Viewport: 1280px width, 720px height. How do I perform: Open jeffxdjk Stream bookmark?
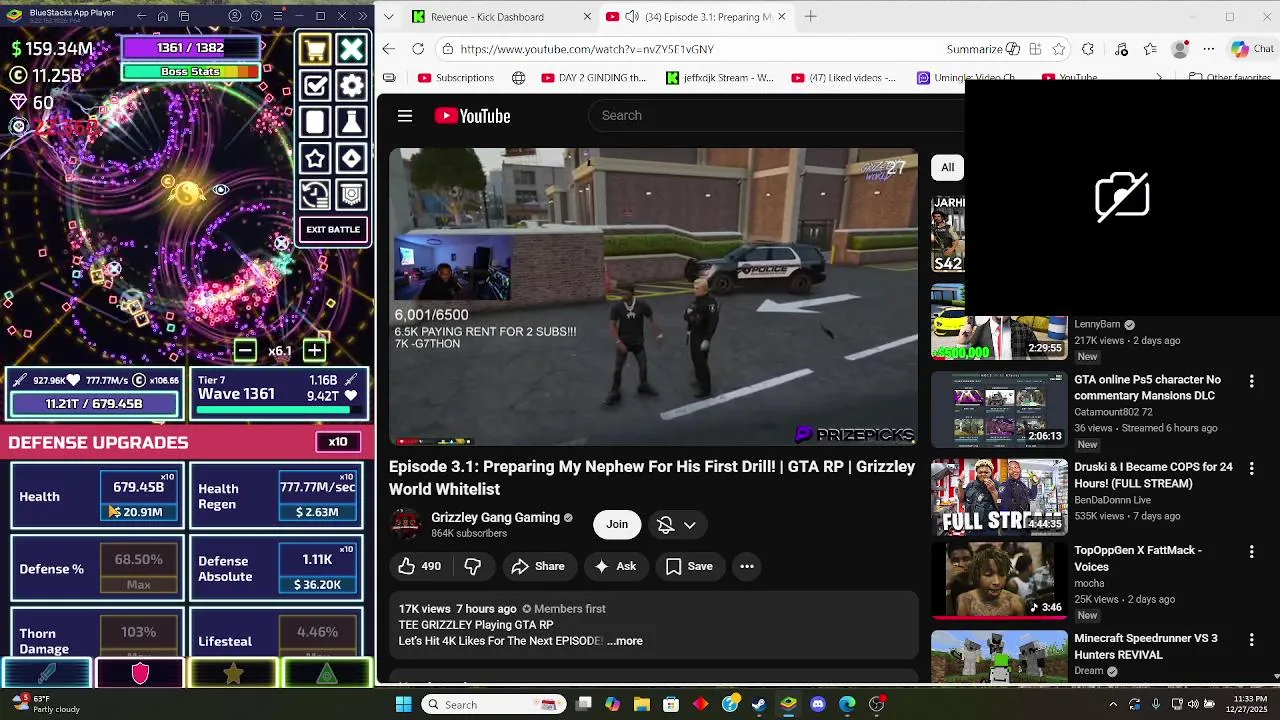[720, 78]
